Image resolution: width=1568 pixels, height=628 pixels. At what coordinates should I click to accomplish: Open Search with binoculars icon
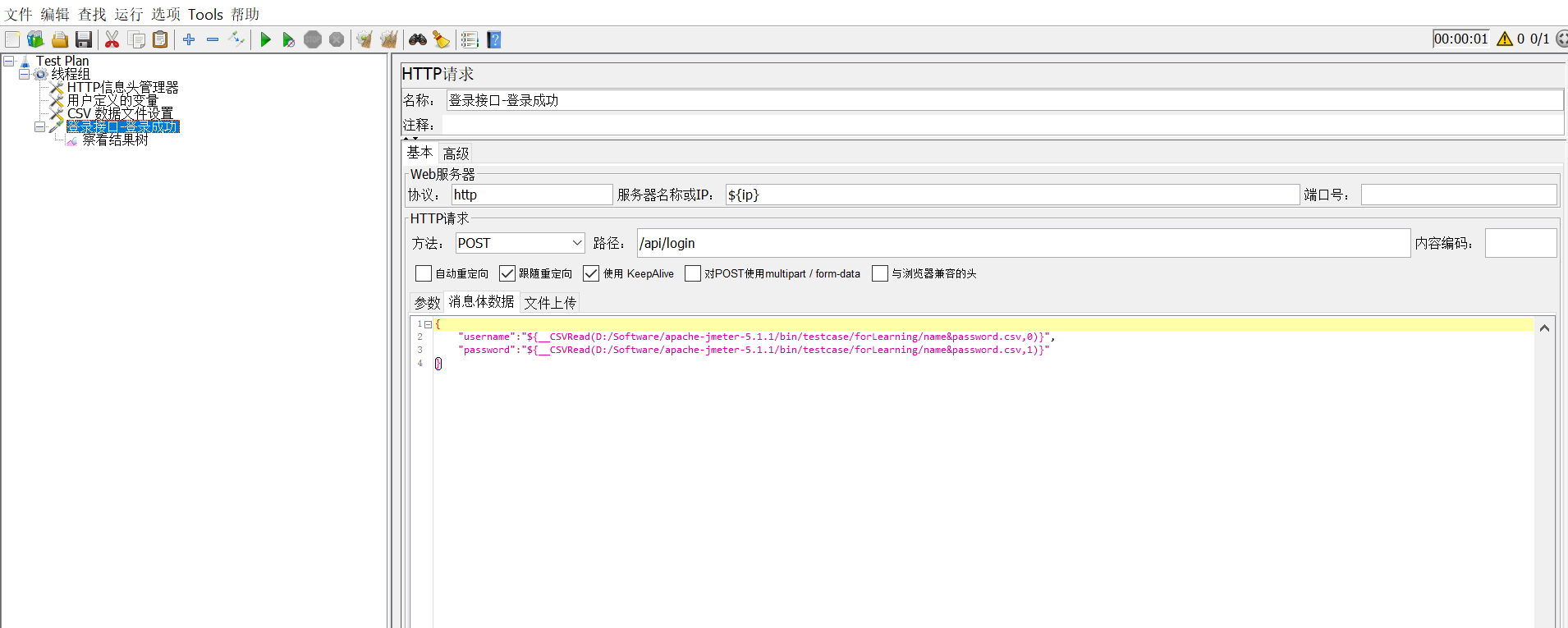tap(418, 39)
